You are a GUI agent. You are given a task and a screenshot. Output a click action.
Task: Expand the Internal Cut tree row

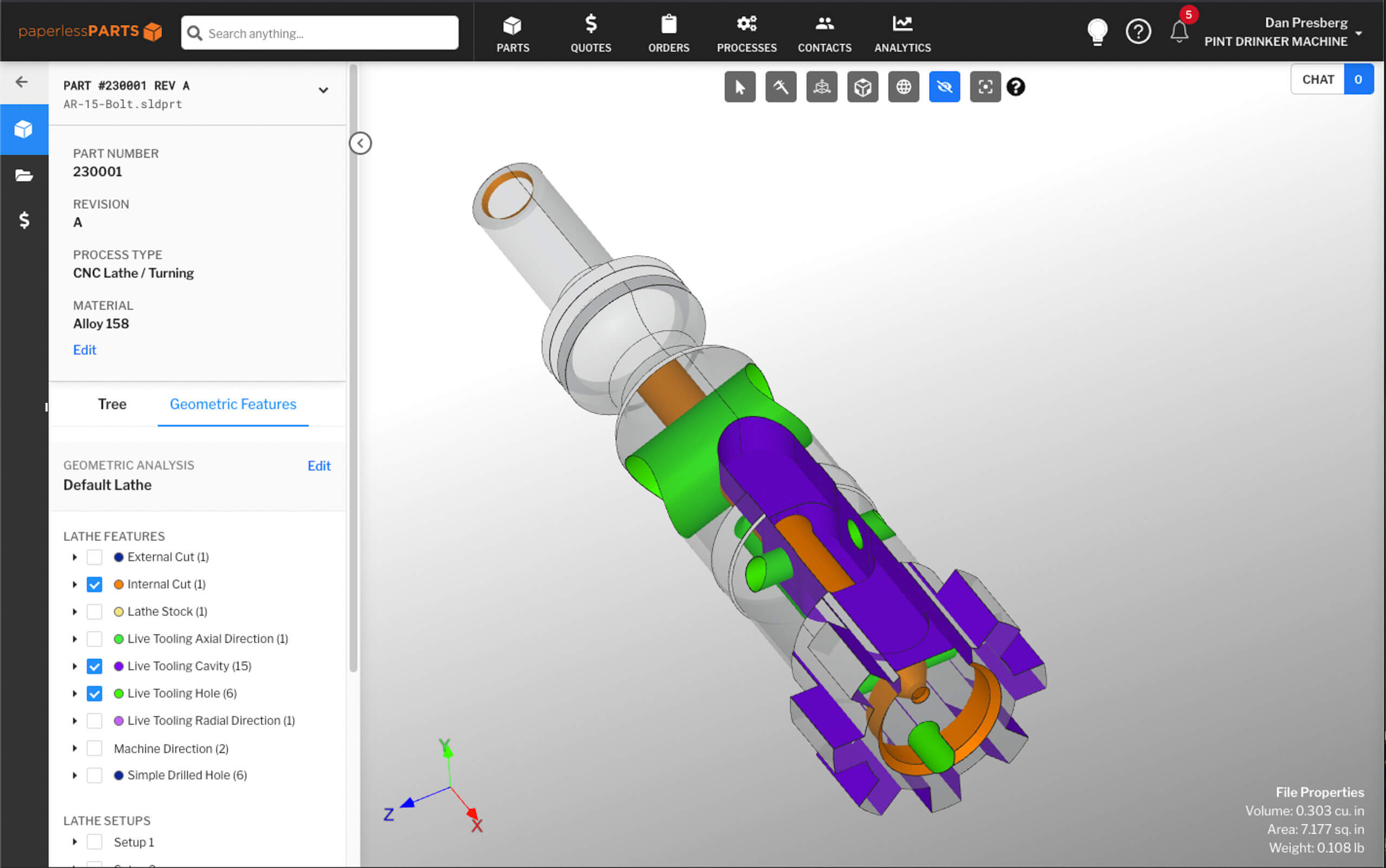click(x=75, y=584)
